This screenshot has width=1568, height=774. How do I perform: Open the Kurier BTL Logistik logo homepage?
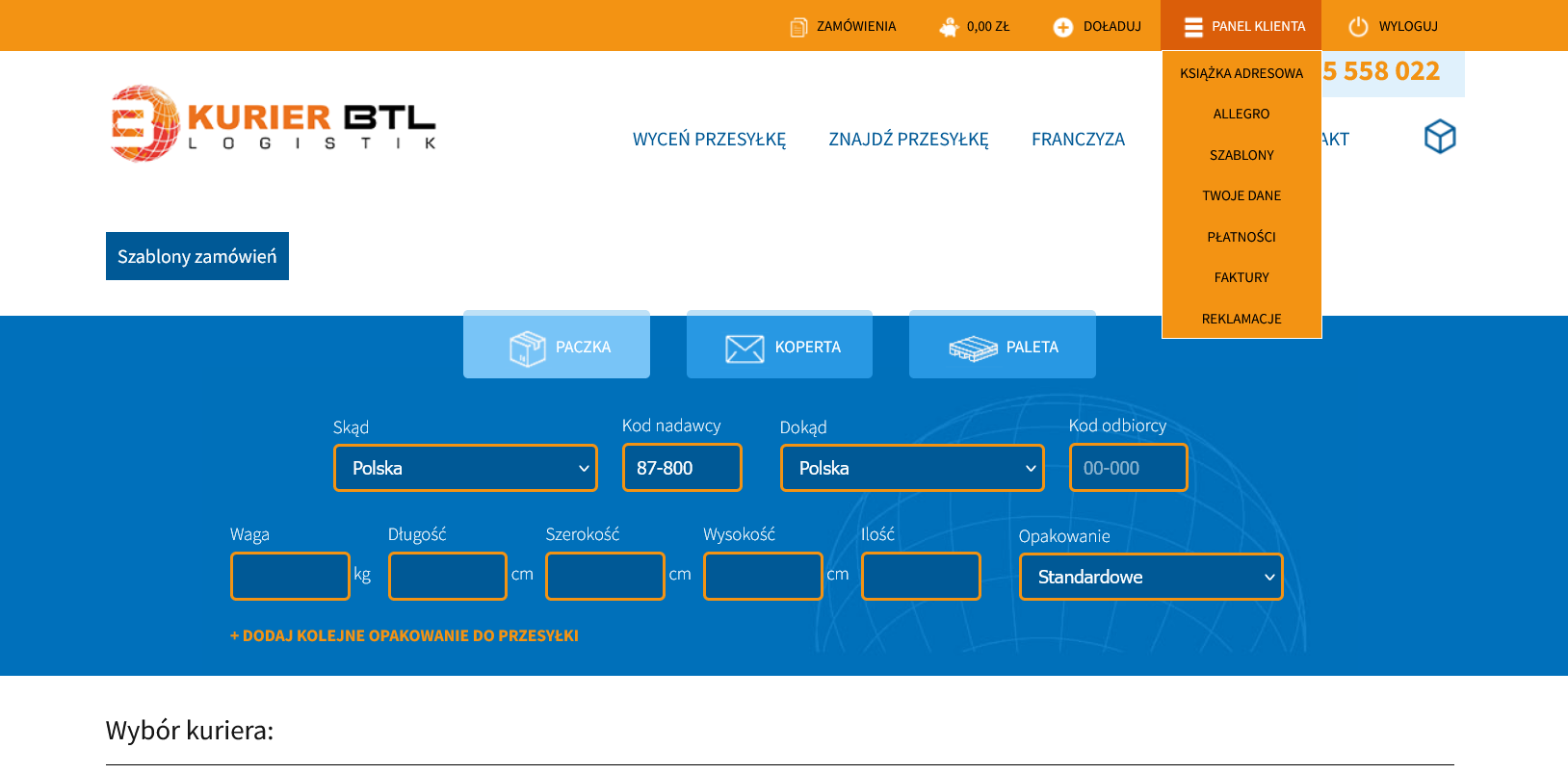coord(274,123)
